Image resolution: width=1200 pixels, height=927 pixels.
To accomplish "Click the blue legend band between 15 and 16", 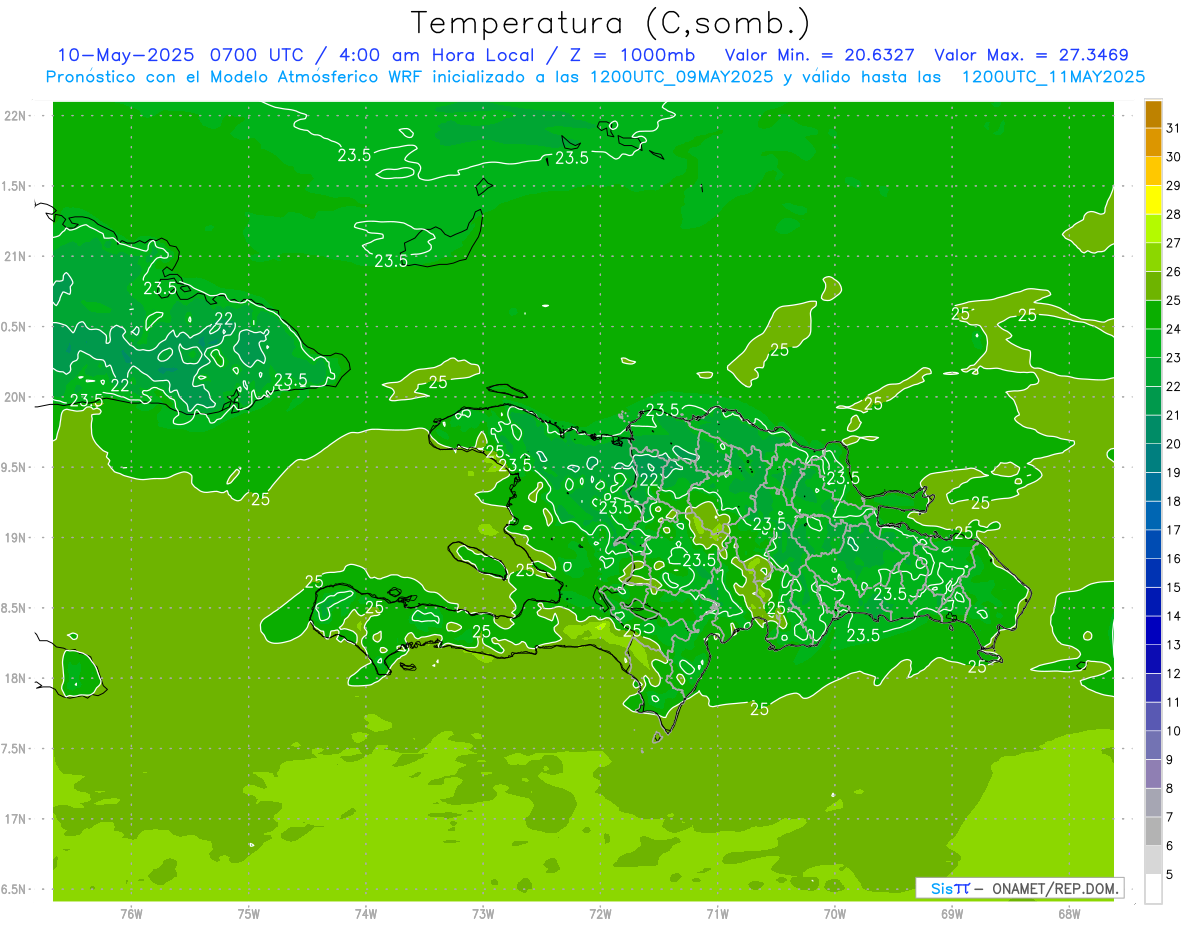I will (1153, 573).
